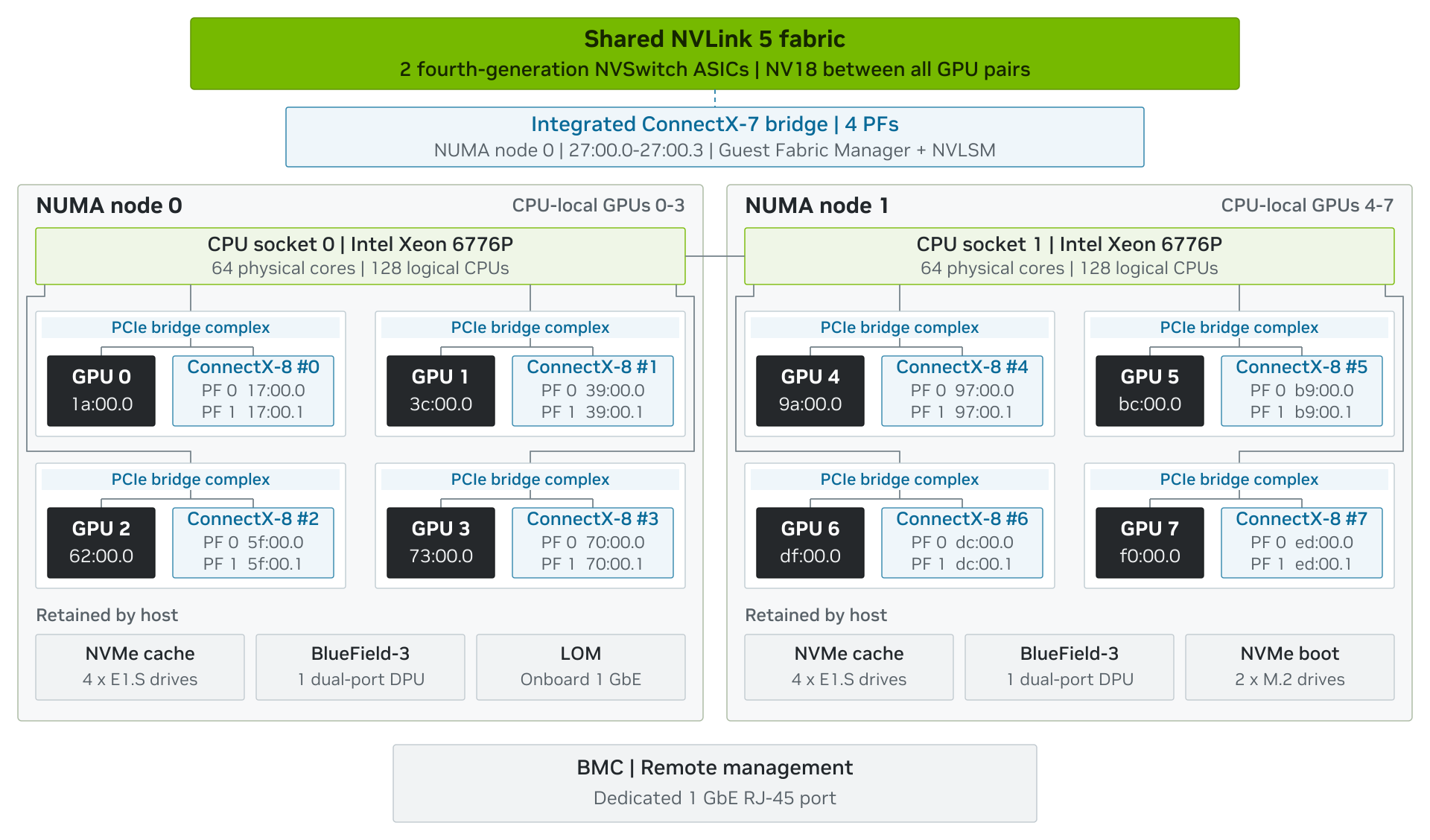This screenshot has height=840, width=1430.
Task: Select the Integrated ConnectX-7 bridge block
Action: tap(715, 137)
